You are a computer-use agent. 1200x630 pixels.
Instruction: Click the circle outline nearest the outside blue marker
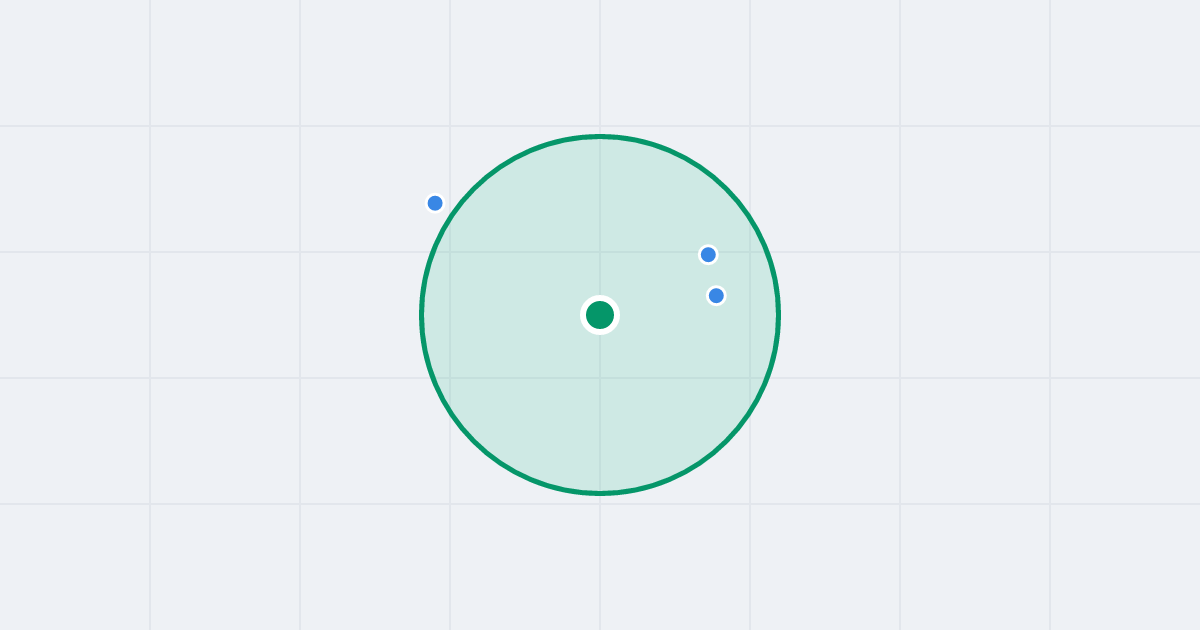pos(451,217)
